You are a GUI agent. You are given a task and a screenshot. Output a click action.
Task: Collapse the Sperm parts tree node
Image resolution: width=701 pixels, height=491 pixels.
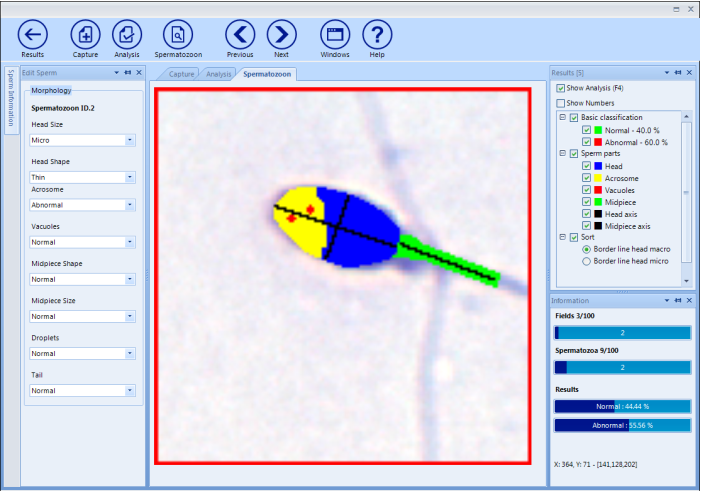[562, 153]
